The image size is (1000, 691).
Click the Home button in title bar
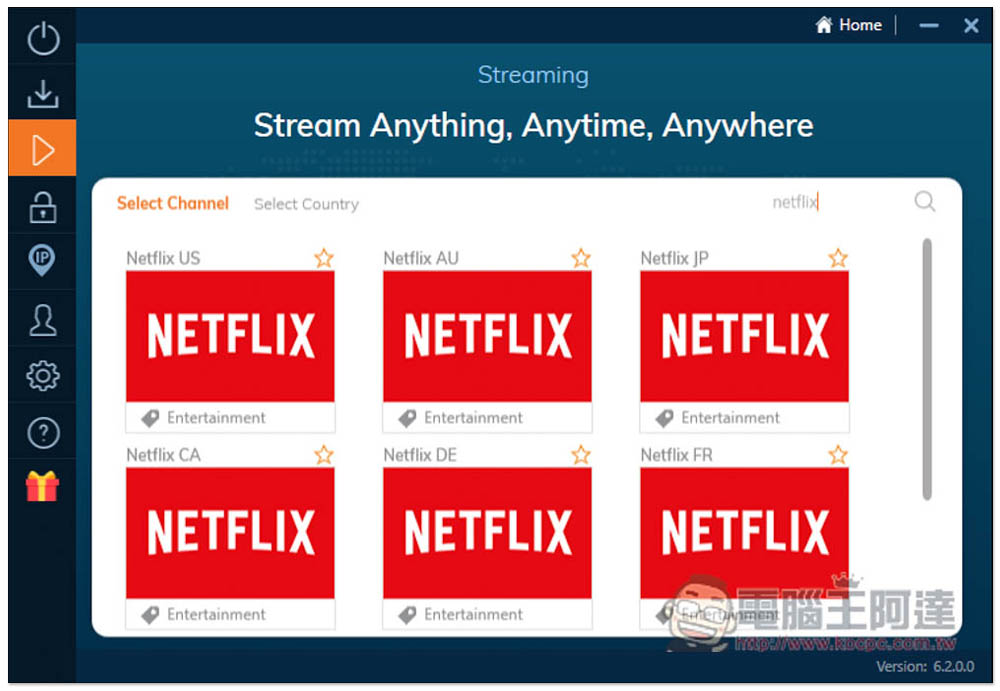pyautogui.click(x=849, y=25)
